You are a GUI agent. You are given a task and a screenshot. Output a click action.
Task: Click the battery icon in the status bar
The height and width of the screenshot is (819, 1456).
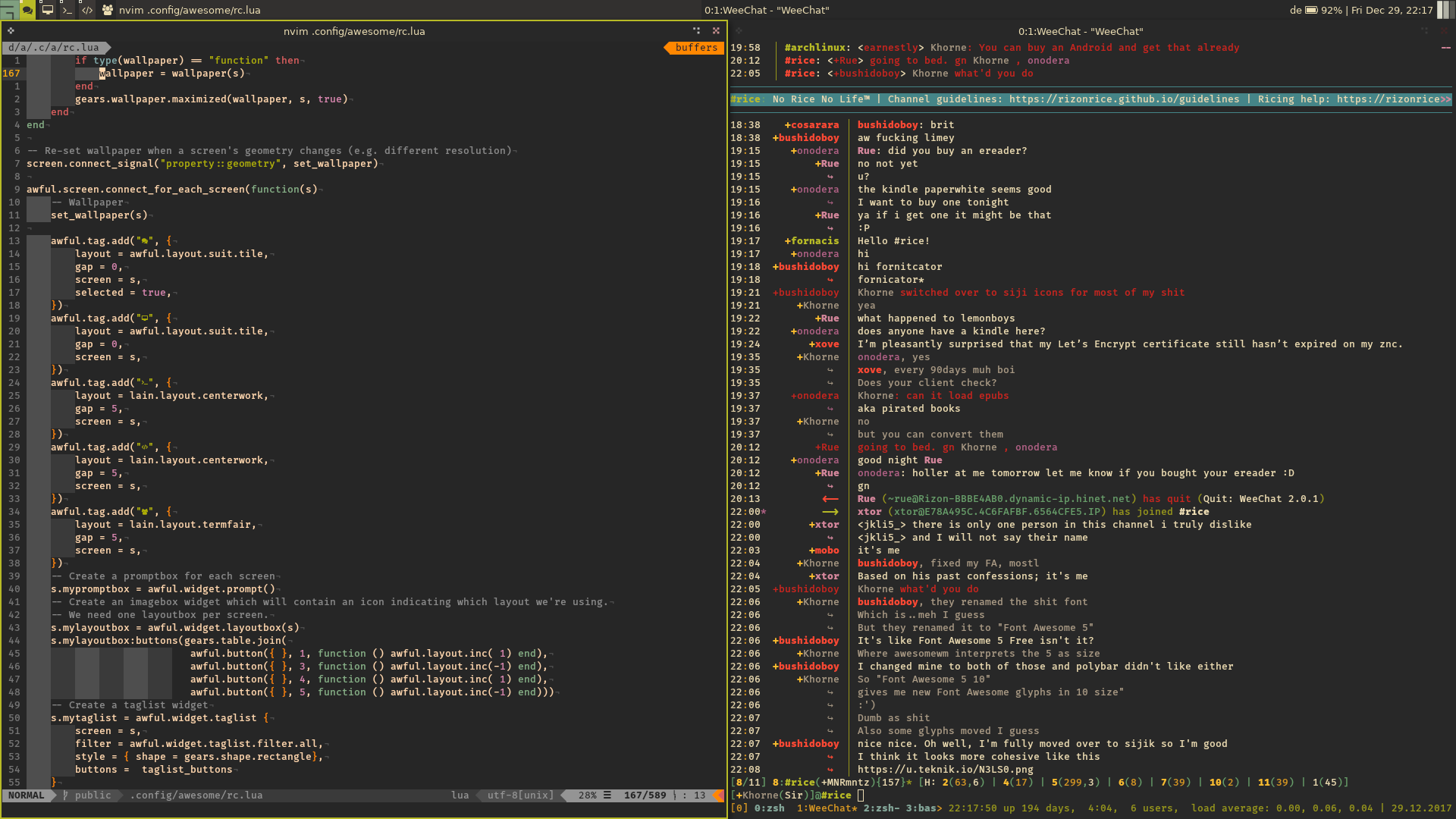click(x=1312, y=10)
